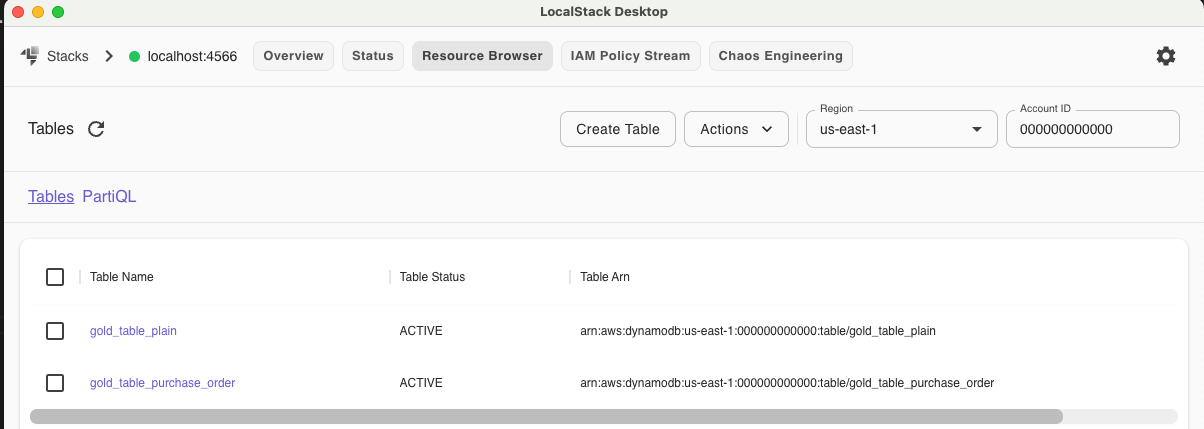
Task: Click the horizontal scrollbar under the table
Action: point(546,416)
